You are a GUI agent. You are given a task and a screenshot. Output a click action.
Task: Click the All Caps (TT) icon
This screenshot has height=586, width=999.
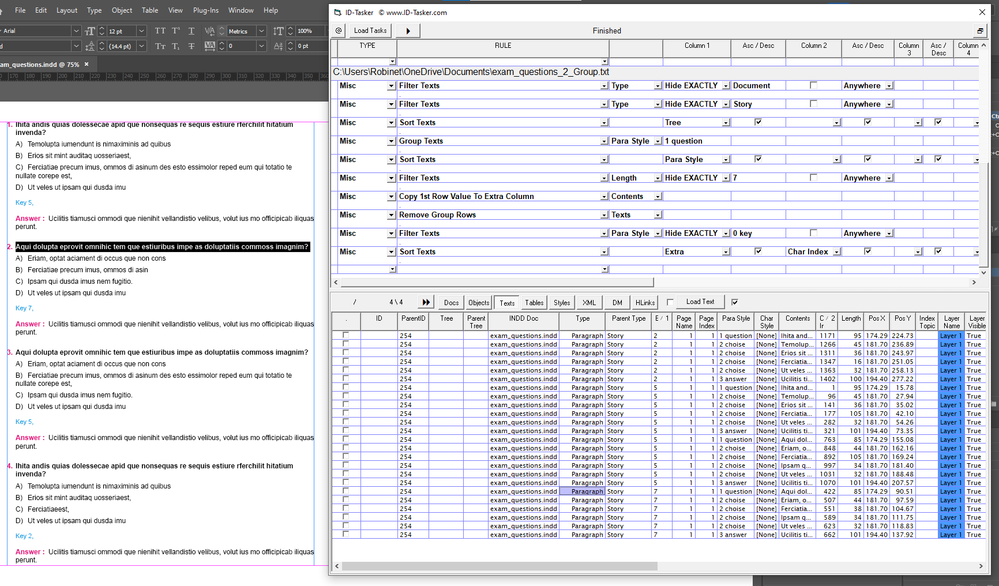161,31
